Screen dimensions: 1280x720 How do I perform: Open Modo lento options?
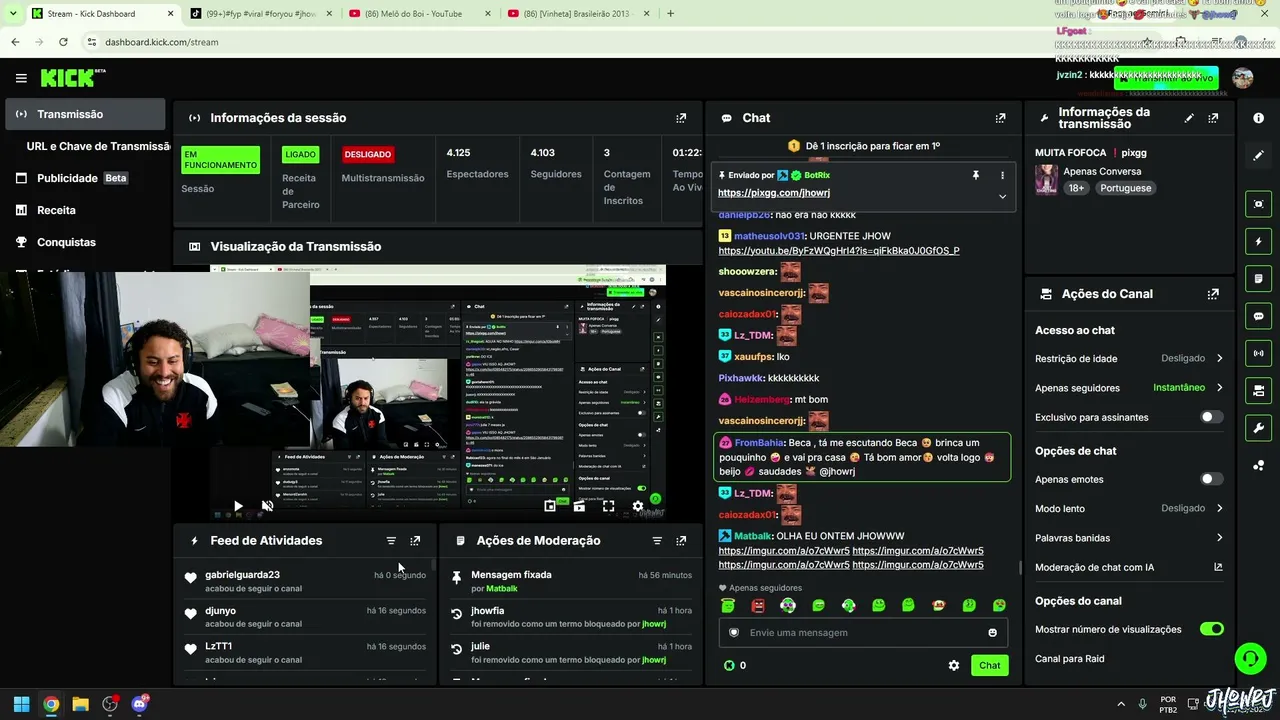[x=1129, y=509]
